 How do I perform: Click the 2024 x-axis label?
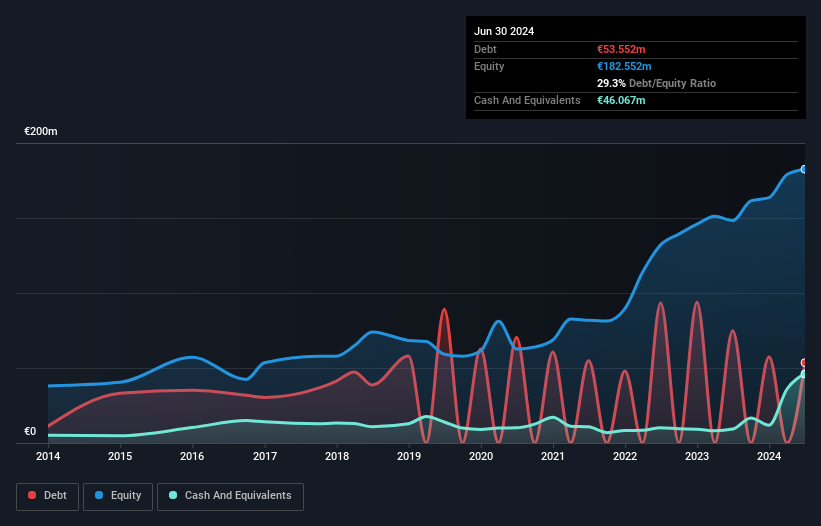tap(769, 456)
